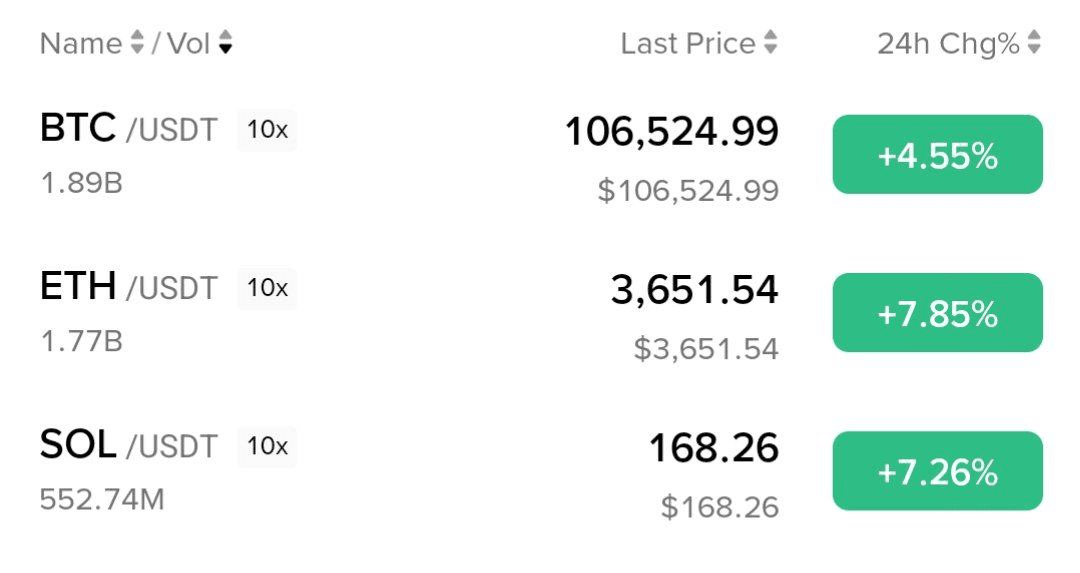
Task: Click the sort arrows next to Vol
Action: pyautogui.click(x=225, y=43)
